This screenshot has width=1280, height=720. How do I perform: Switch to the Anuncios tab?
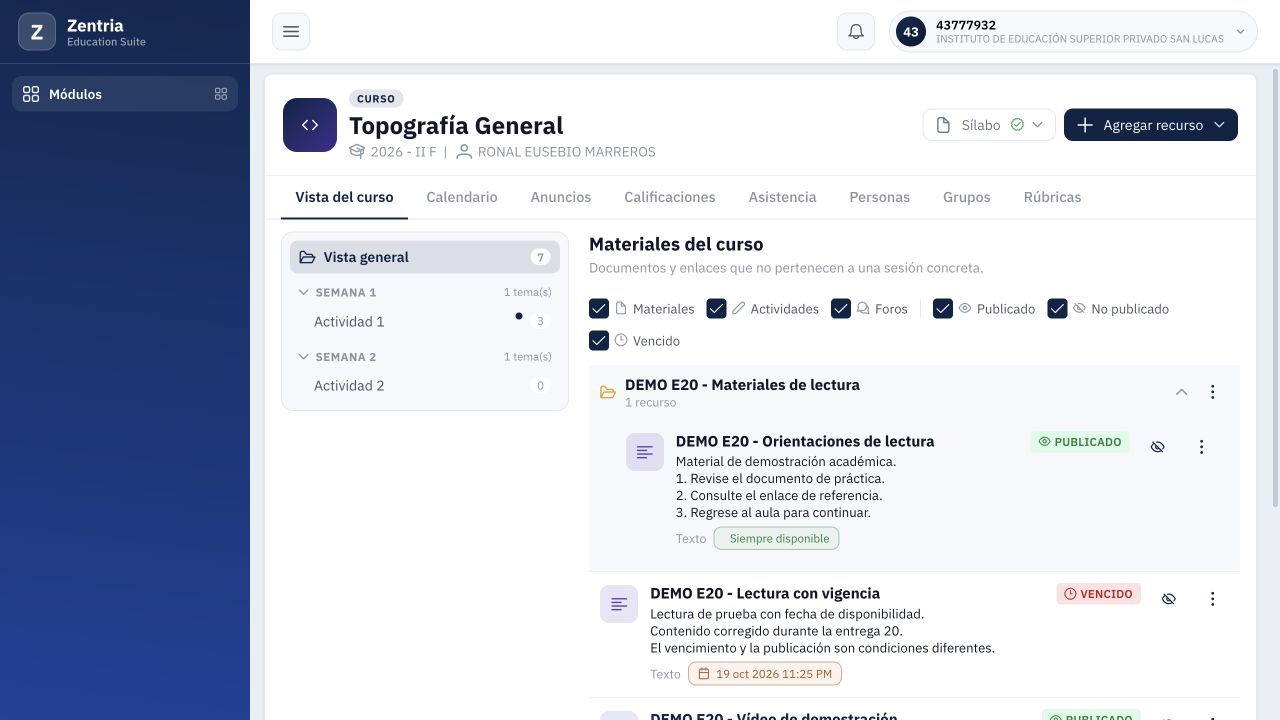[561, 197]
